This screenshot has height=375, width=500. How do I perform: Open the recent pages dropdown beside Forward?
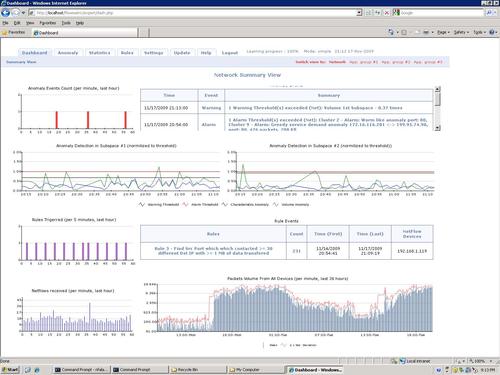(23, 13)
